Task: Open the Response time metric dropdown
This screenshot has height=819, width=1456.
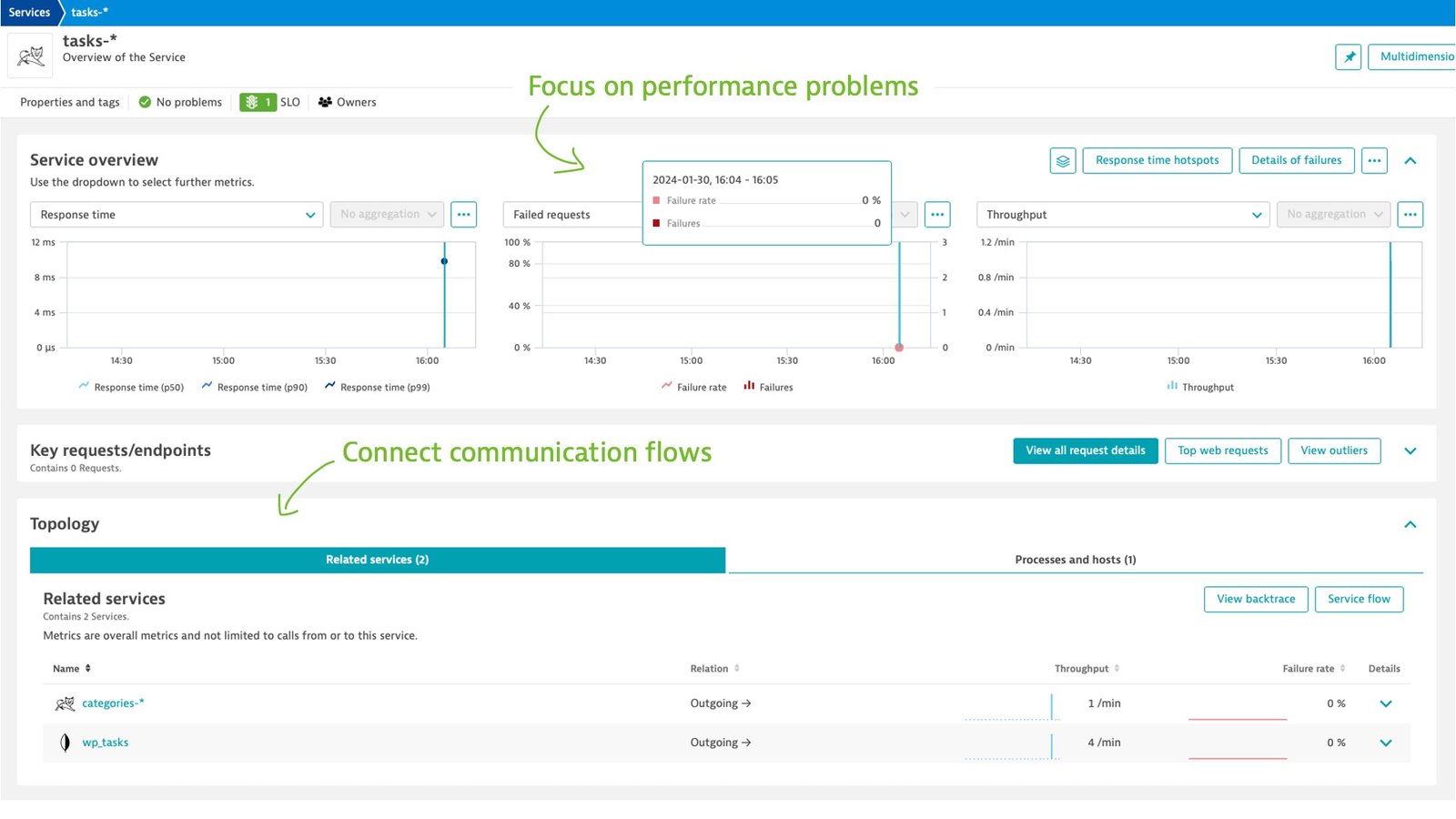Action: click(177, 215)
